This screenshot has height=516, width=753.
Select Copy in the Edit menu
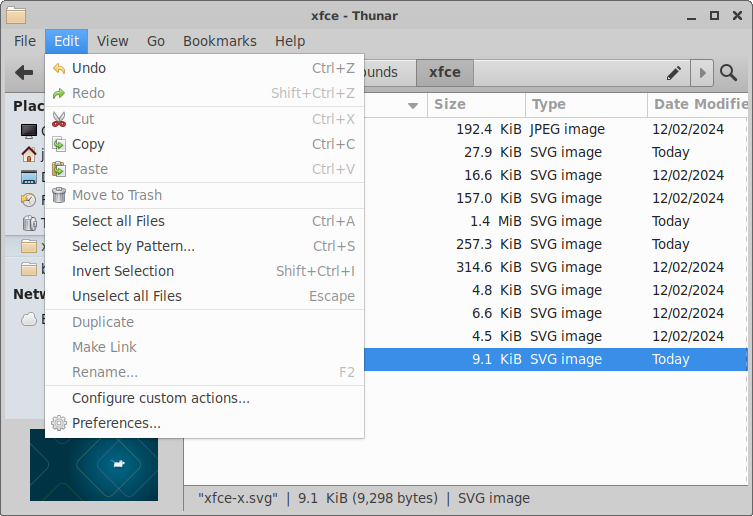(204, 144)
